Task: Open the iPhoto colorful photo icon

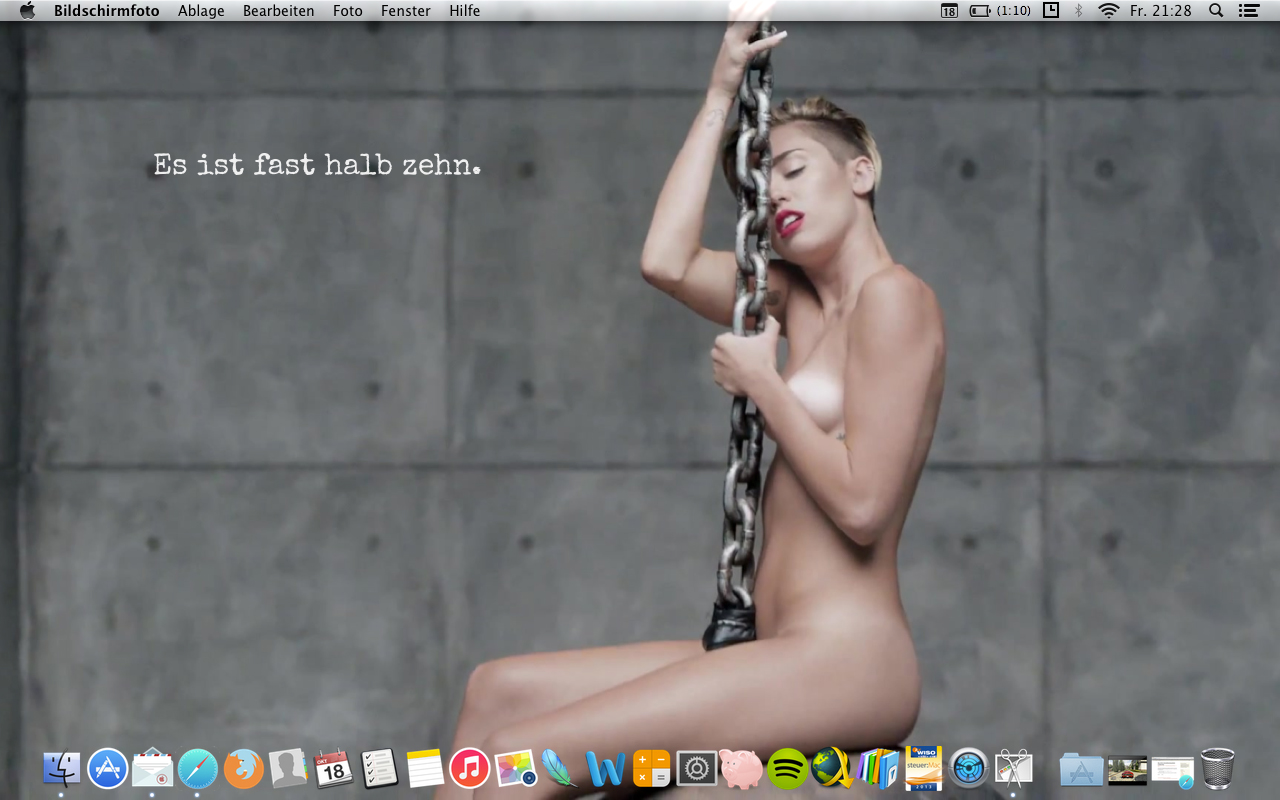Action: (x=516, y=769)
